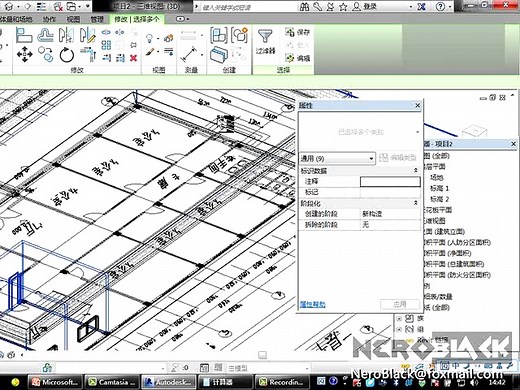
Task: Open the Recordin... taskbar button
Action: [x=282, y=382]
